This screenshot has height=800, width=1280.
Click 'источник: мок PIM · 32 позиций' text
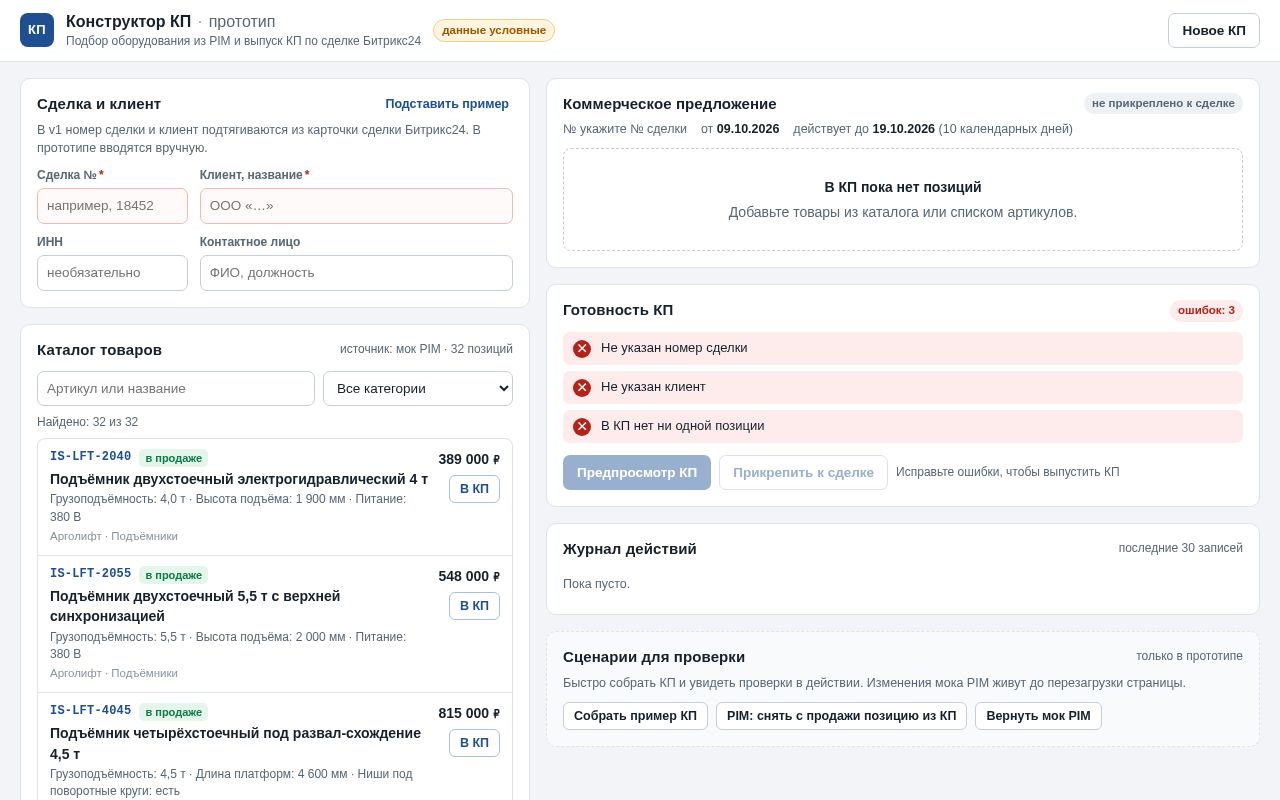426,349
